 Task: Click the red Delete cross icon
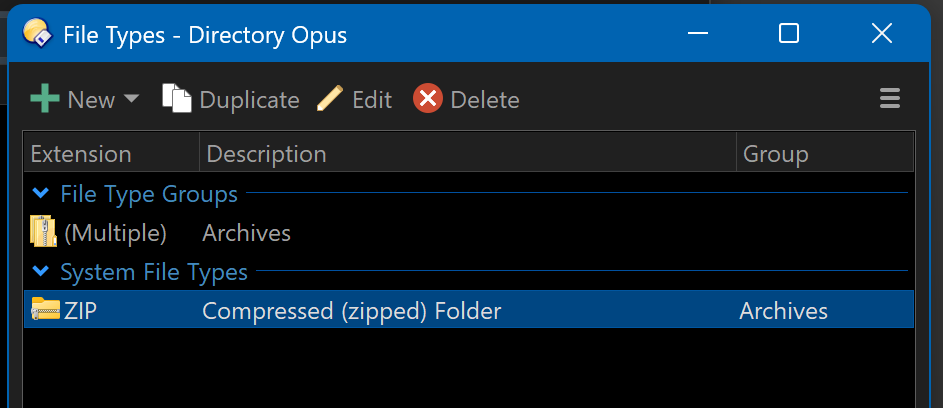(428, 99)
